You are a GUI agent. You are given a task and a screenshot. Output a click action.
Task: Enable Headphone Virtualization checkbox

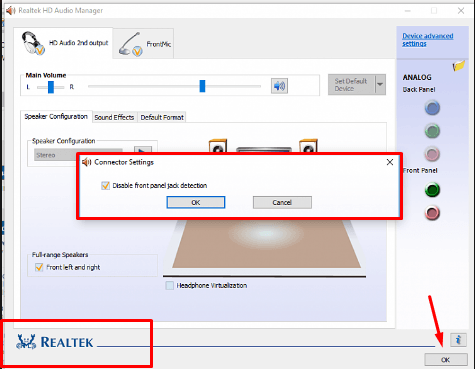click(x=170, y=285)
